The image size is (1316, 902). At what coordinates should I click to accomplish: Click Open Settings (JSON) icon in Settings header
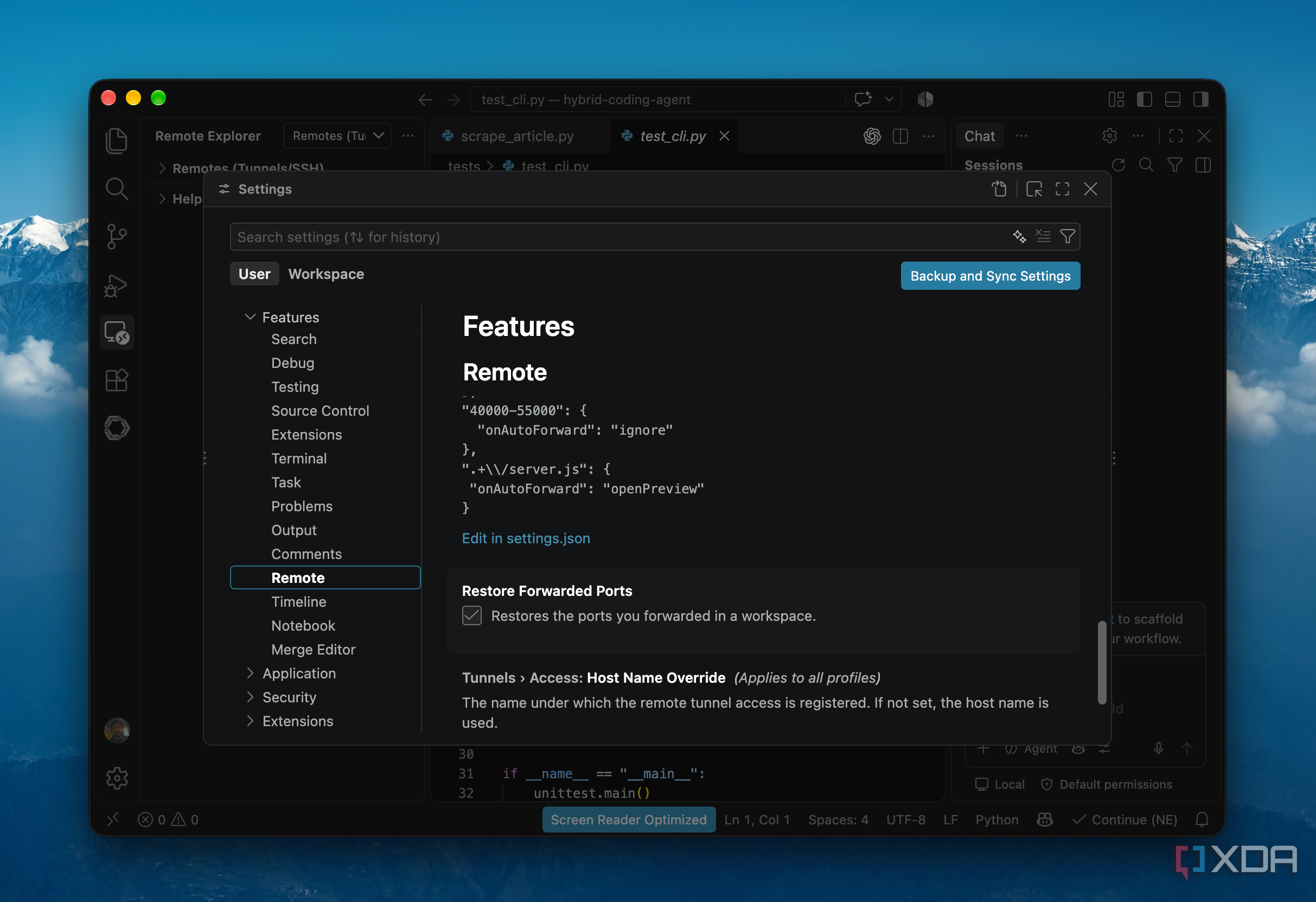pyautogui.click(x=999, y=189)
